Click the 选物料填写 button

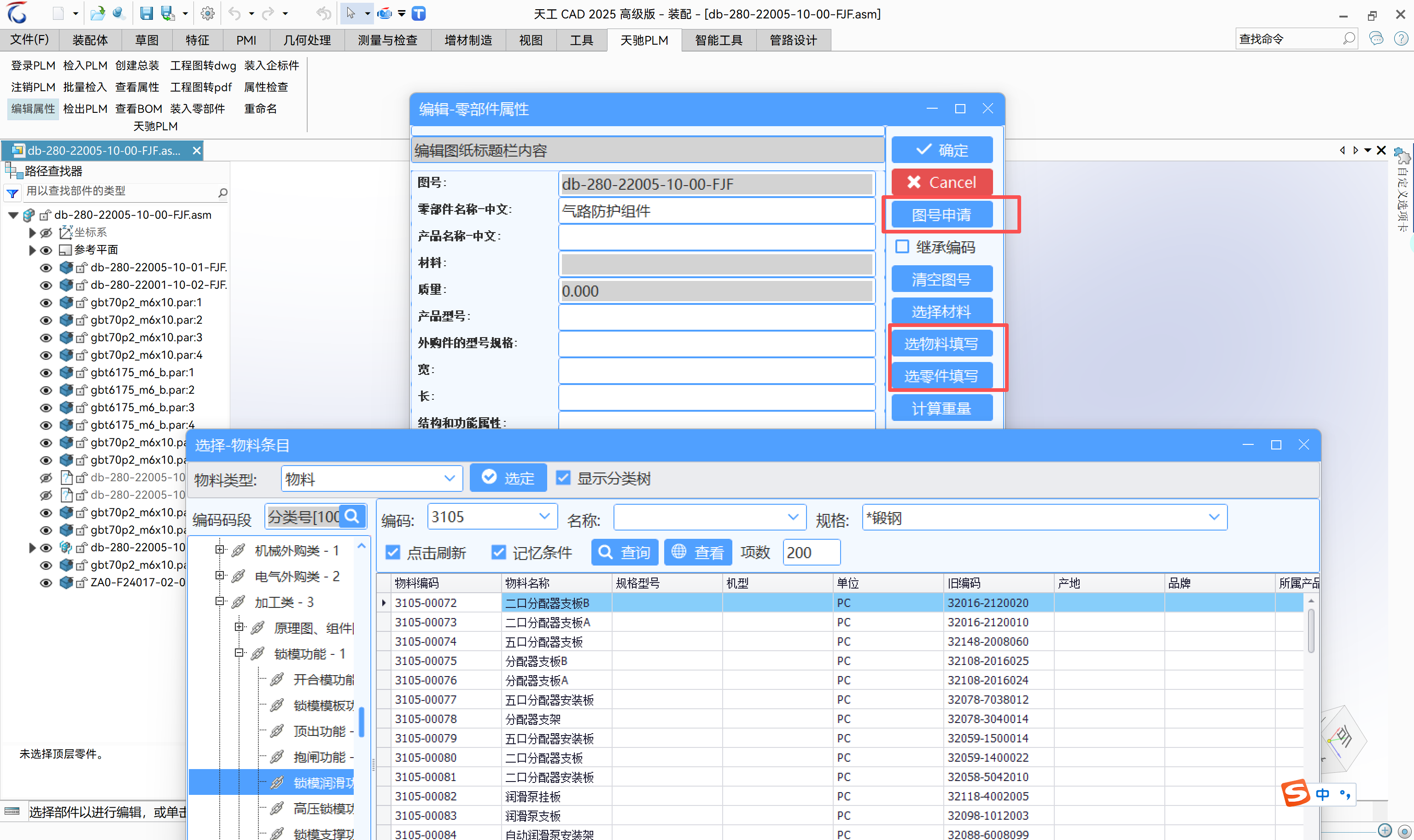pyautogui.click(x=942, y=344)
